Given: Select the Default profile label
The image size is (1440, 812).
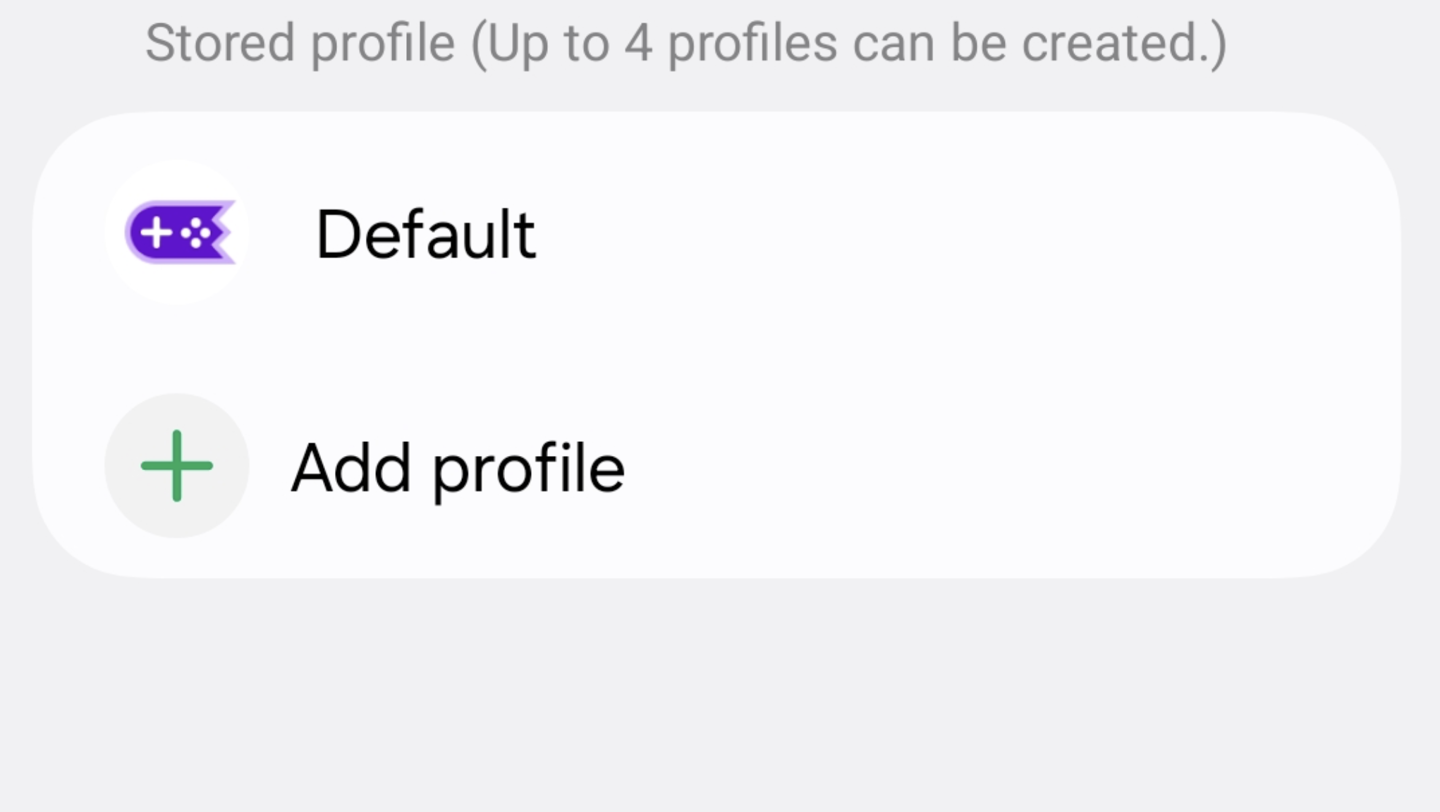Looking at the screenshot, I should pyautogui.click(x=426, y=235).
